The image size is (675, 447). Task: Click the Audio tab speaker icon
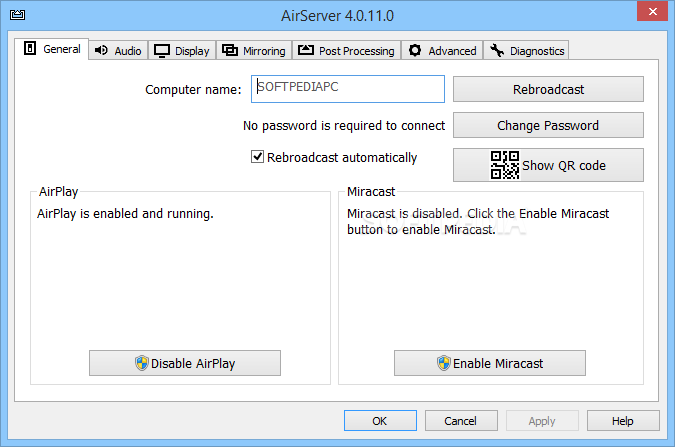coord(101,50)
